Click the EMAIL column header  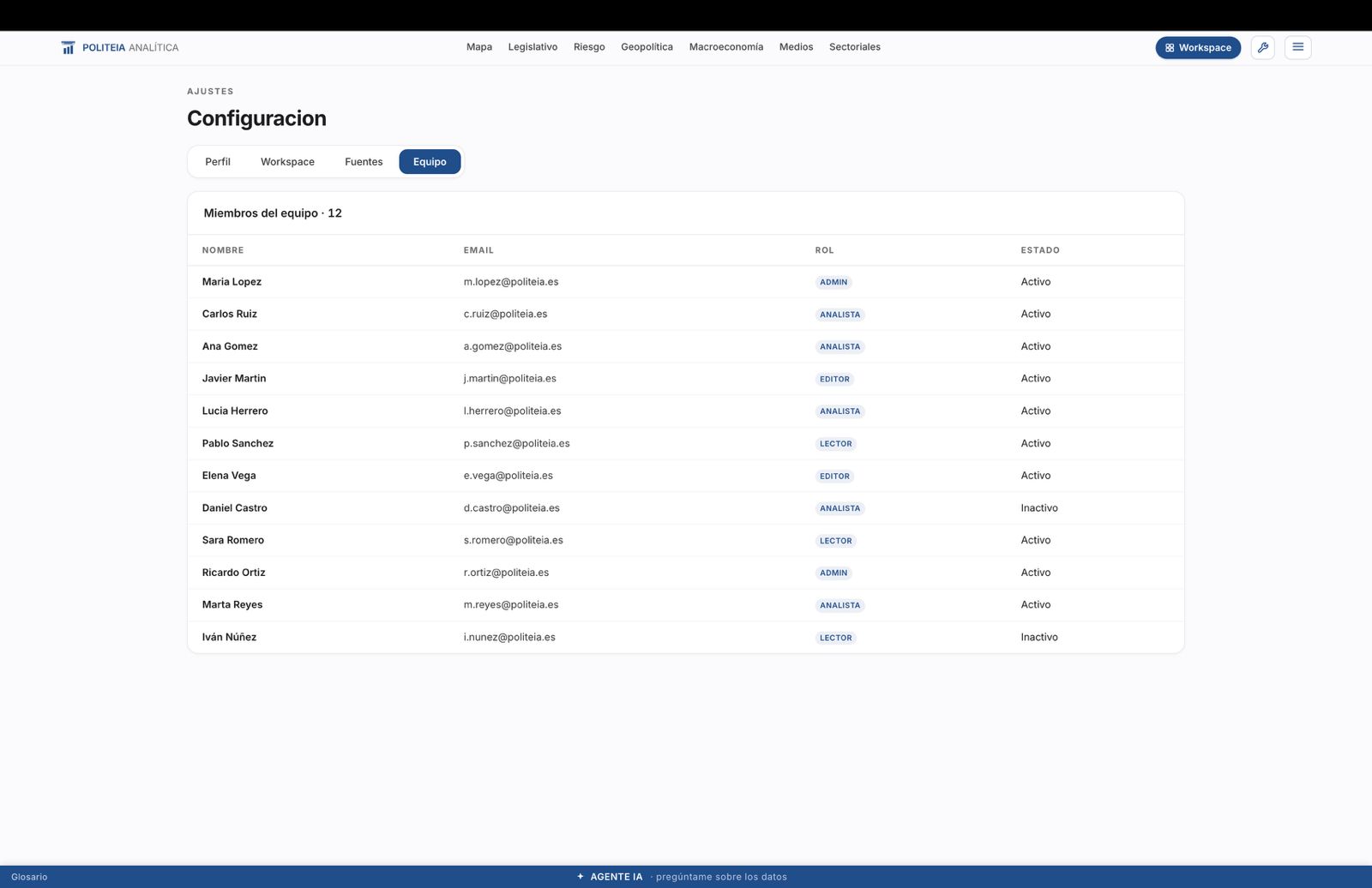478,250
